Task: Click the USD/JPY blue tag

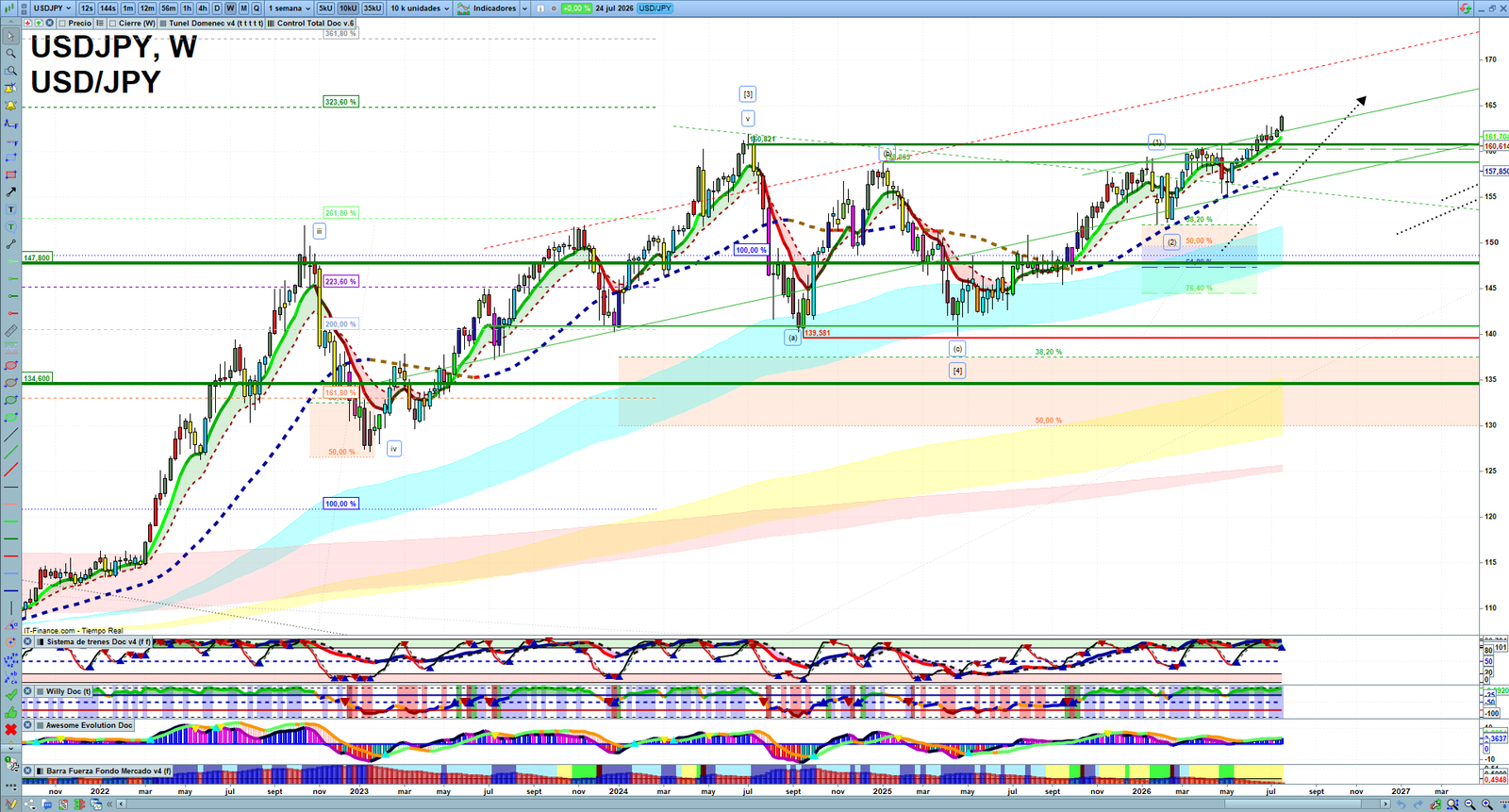Action: (655, 8)
